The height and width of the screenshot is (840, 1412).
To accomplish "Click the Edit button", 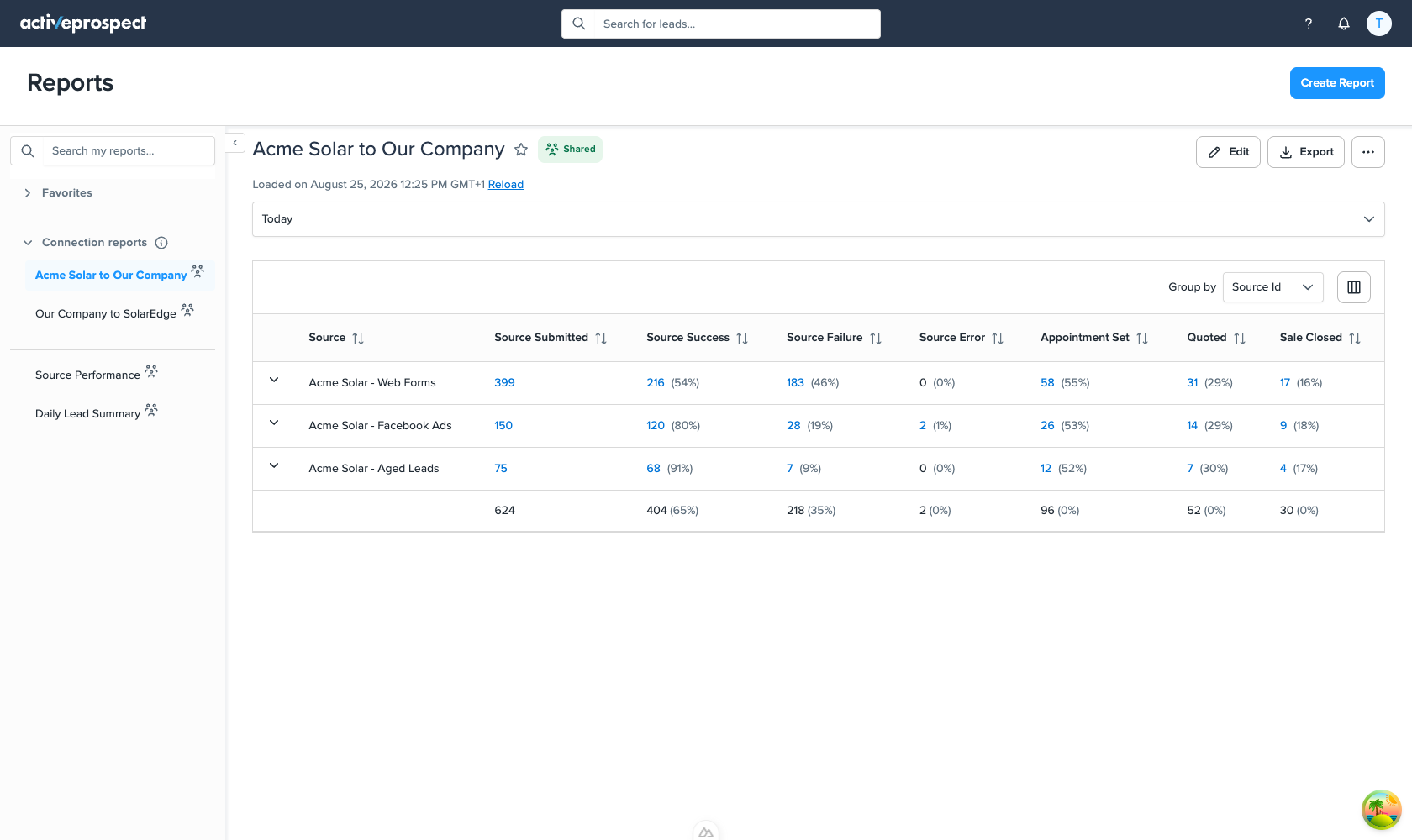I will [1228, 152].
